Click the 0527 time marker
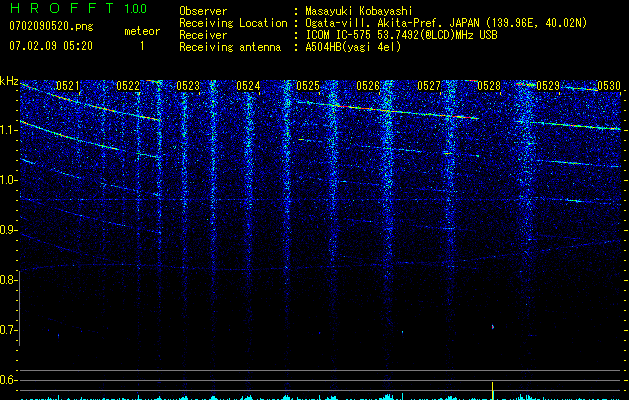This screenshot has width=629, height=400. (428, 87)
